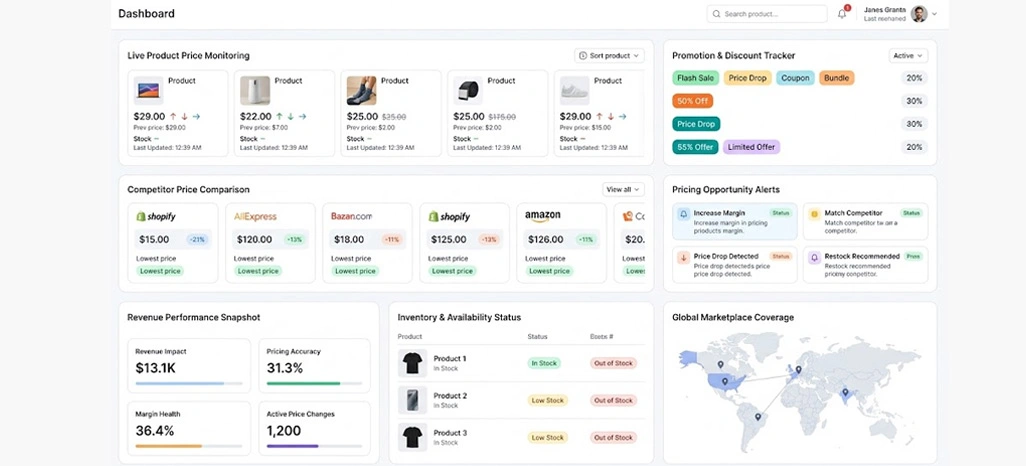
Task: Click the 50% Off tag
Action: pyautogui.click(x=693, y=101)
